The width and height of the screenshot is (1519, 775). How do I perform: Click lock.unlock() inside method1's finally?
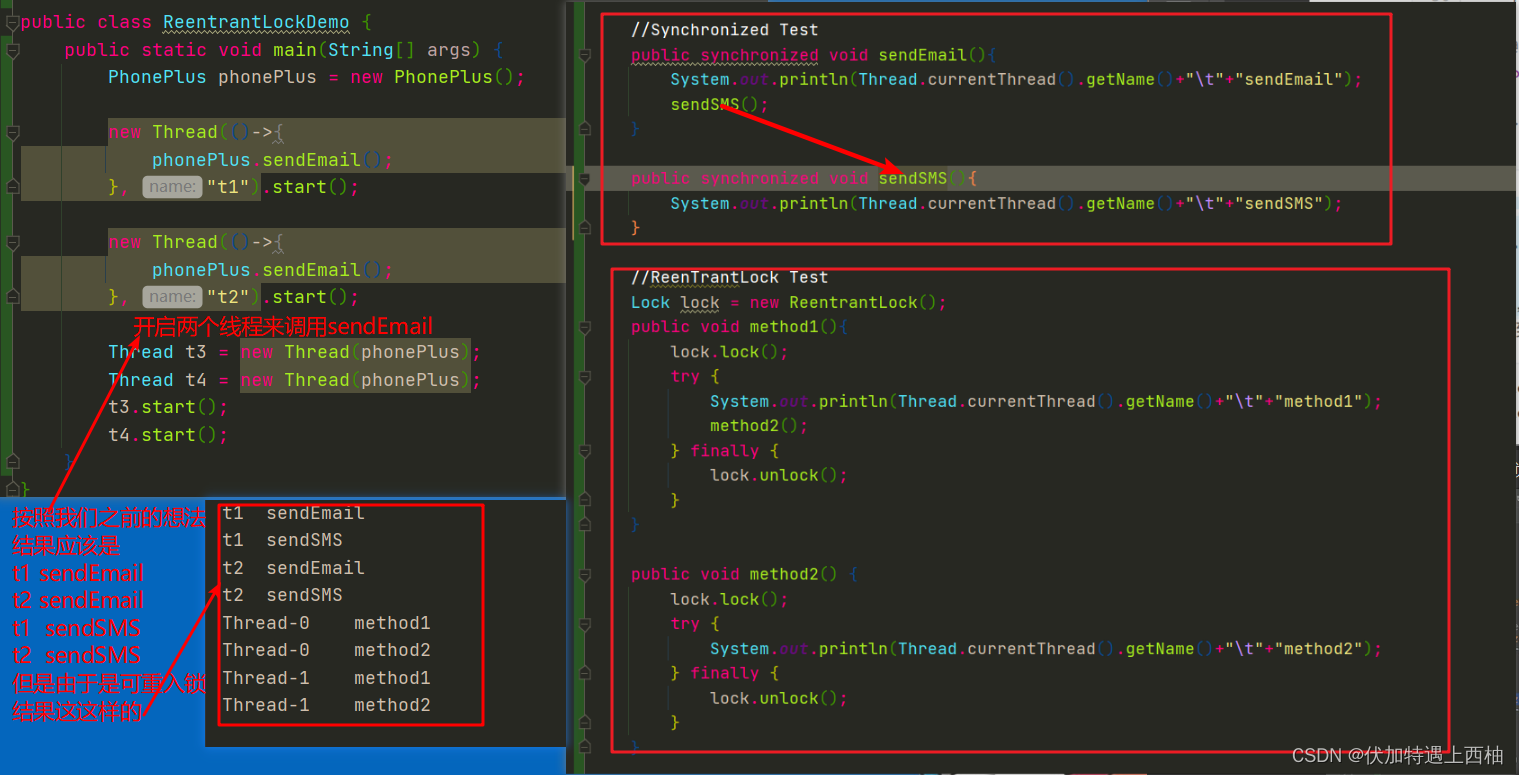(779, 475)
